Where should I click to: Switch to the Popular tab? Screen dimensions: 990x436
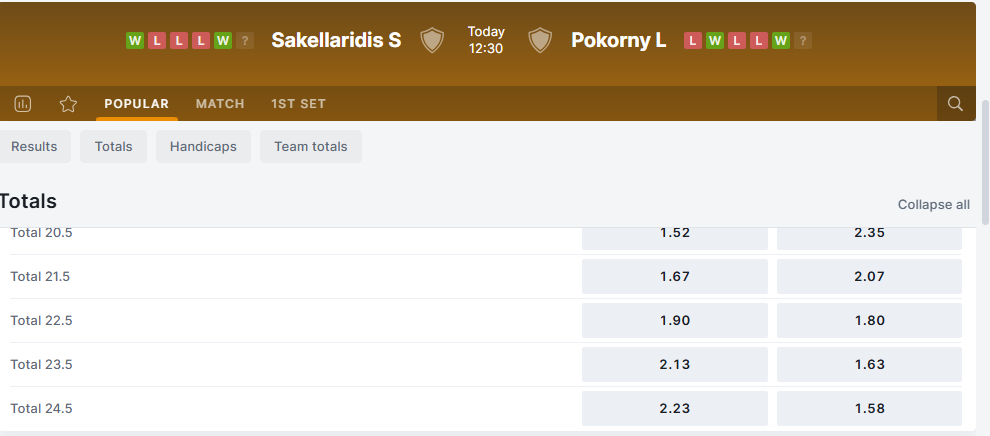point(137,104)
